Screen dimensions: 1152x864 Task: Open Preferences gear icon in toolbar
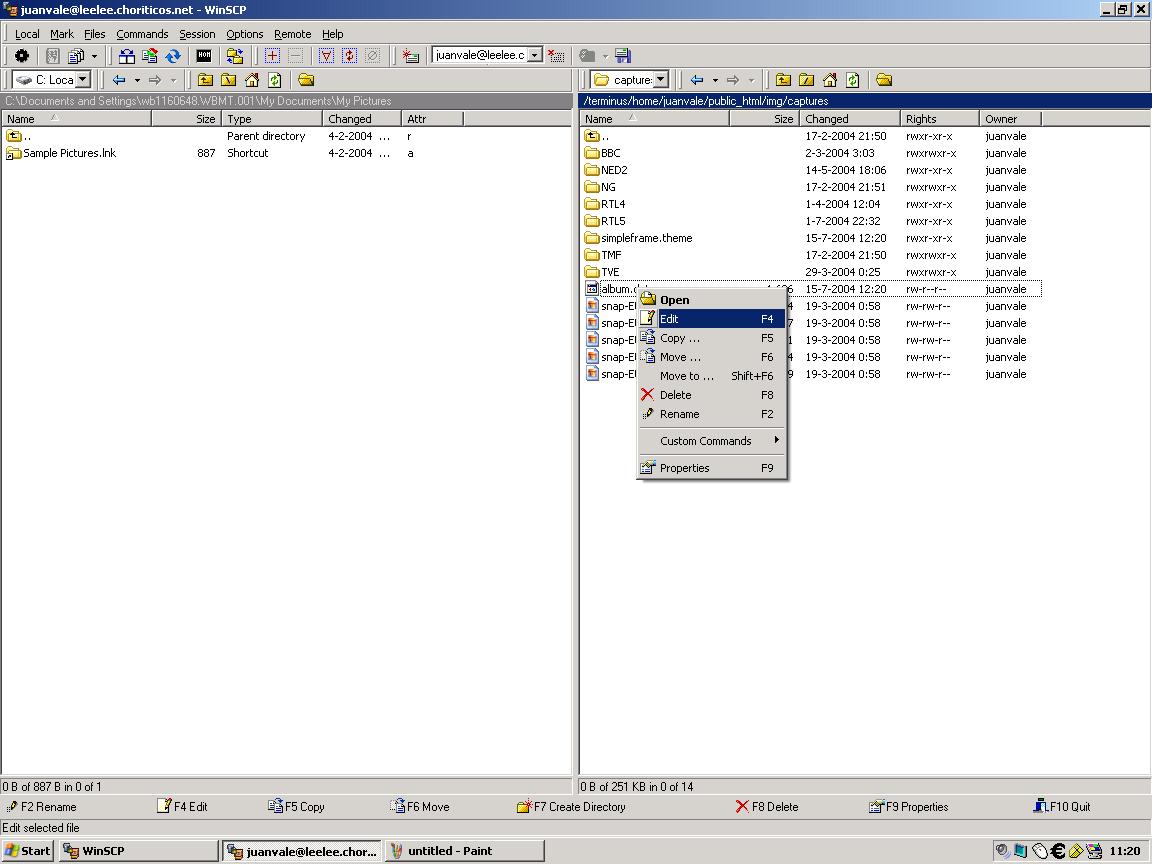[x=22, y=56]
